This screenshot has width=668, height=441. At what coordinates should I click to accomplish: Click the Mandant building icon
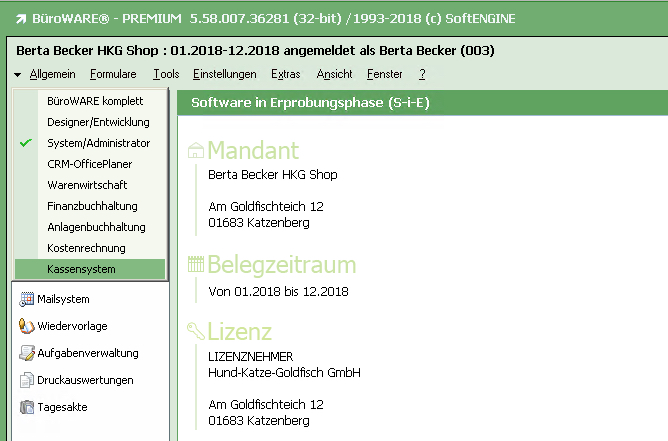point(196,151)
